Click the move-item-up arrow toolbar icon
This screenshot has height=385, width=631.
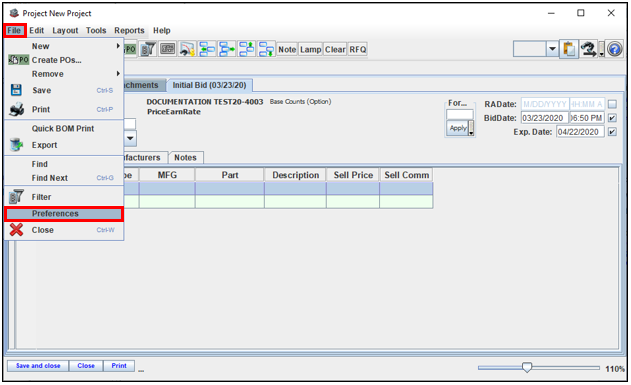(246, 49)
